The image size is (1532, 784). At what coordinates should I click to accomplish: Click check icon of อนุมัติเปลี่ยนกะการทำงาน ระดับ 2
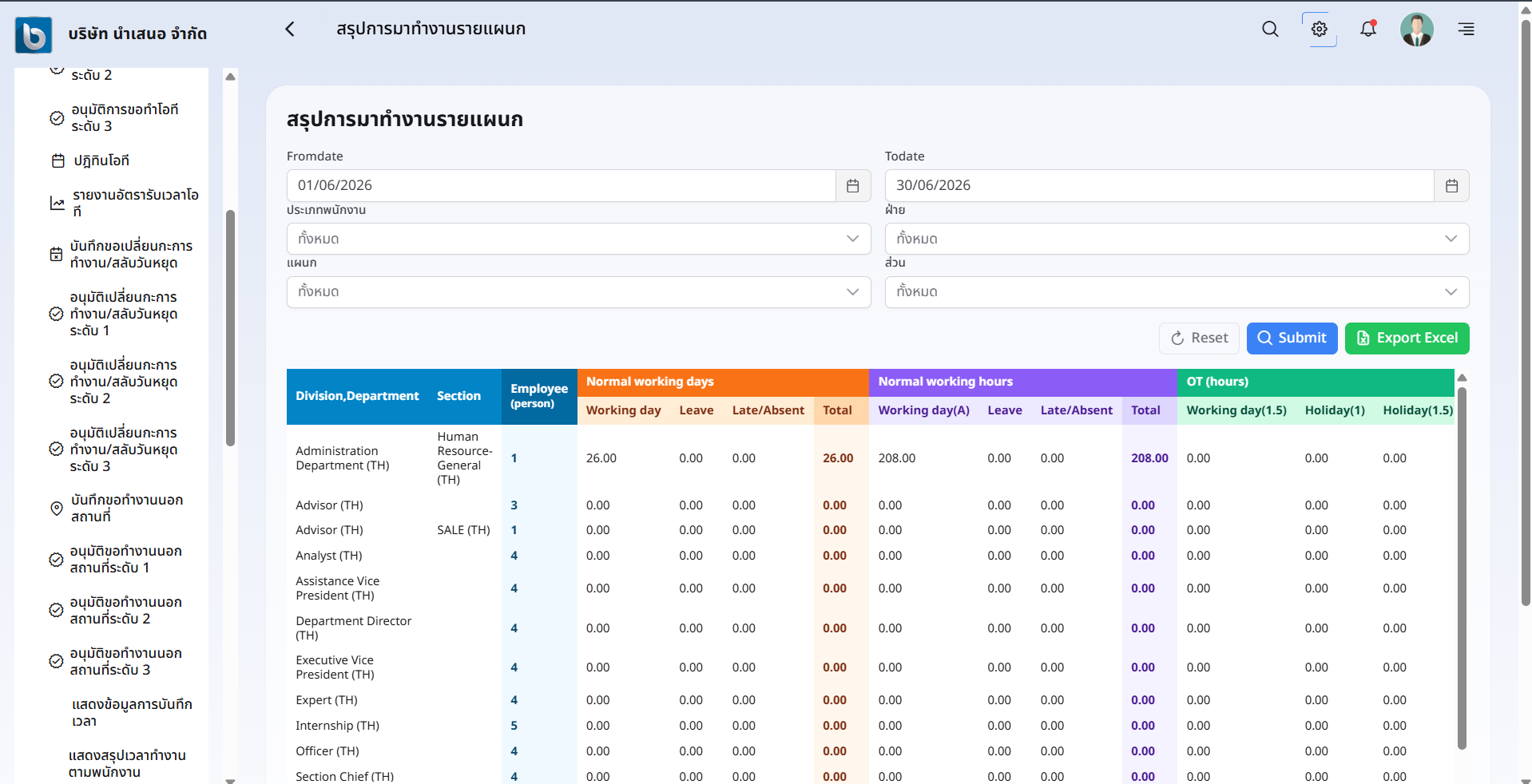[x=56, y=381]
